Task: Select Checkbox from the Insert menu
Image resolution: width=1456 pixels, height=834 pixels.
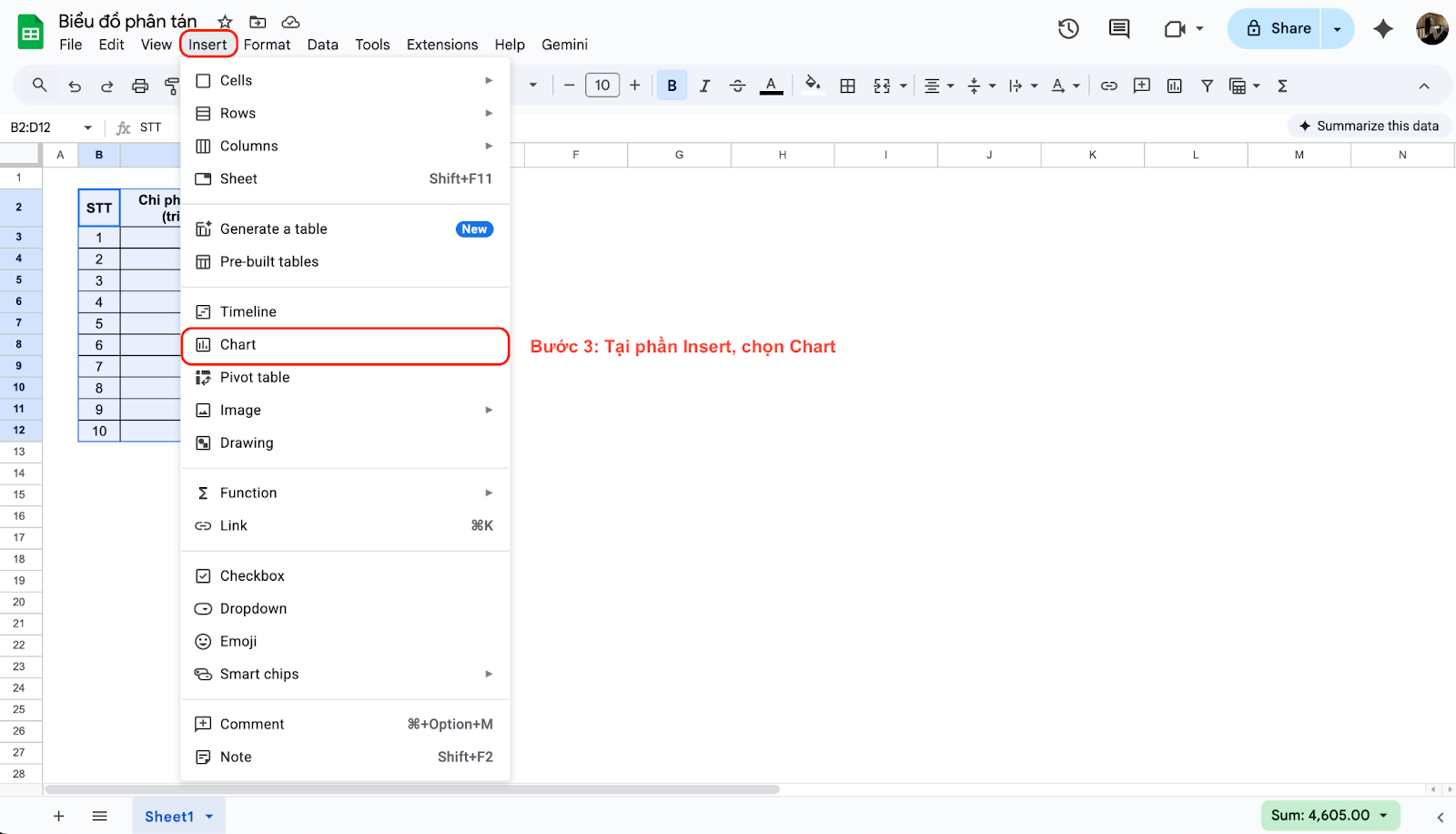Action: 252,575
